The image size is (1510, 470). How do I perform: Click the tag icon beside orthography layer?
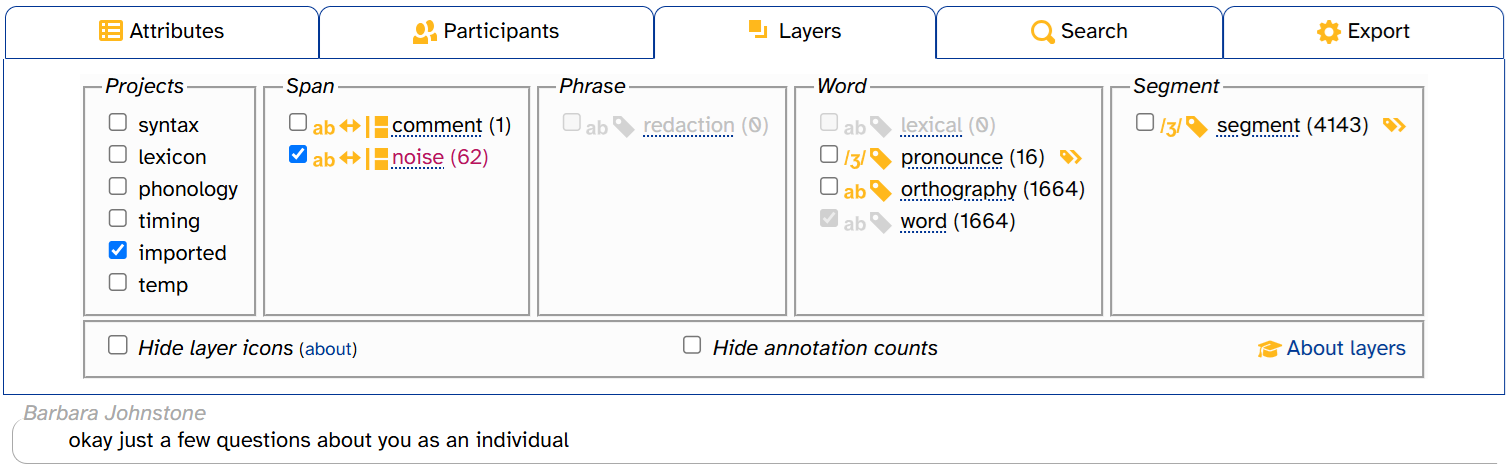[880, 190]
